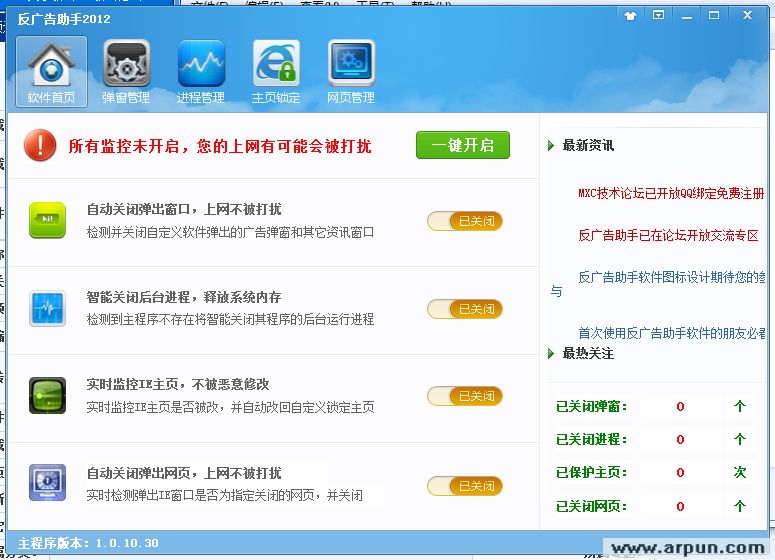Open the 进程管理 chart icon
The width and height of the screenshot is (775, 560).
201,72
